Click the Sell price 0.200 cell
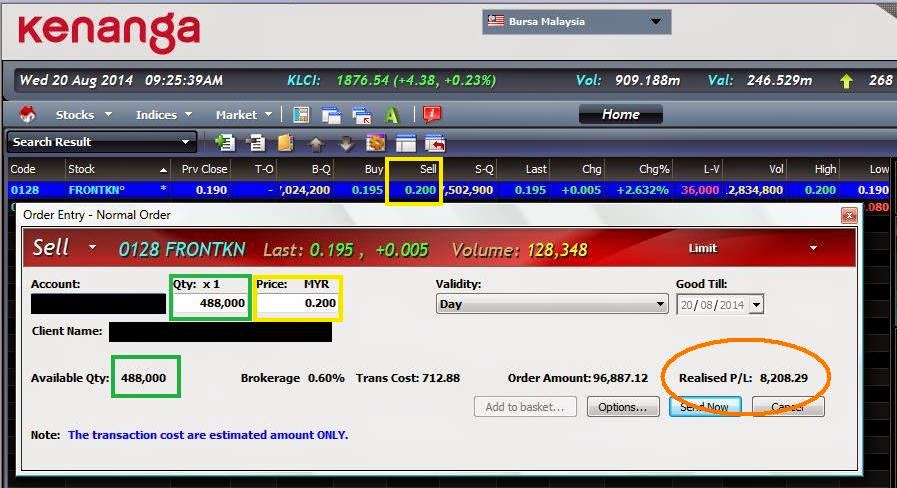 tap(420, 190)
